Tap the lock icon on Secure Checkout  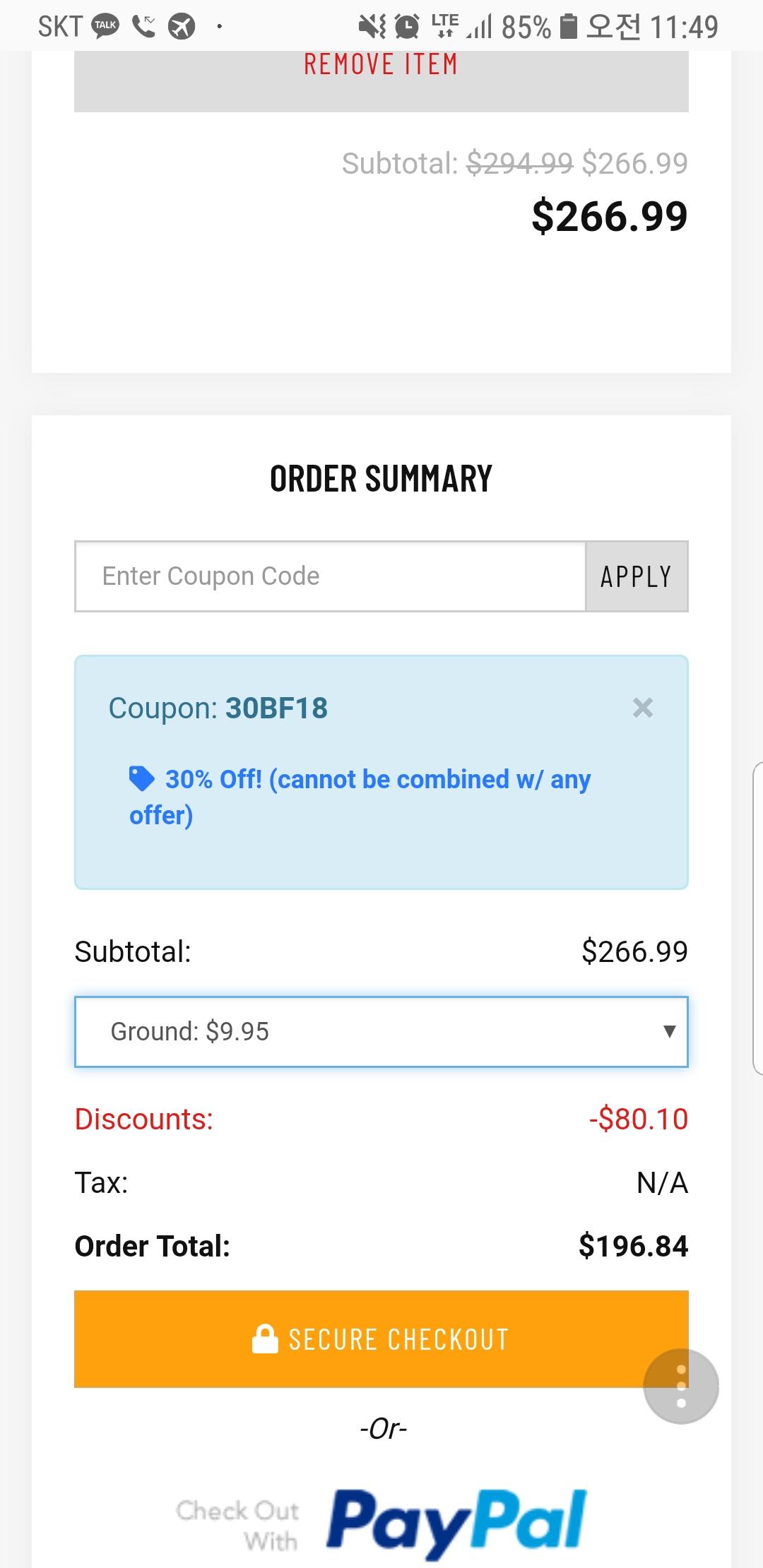tap(265, 1338)
